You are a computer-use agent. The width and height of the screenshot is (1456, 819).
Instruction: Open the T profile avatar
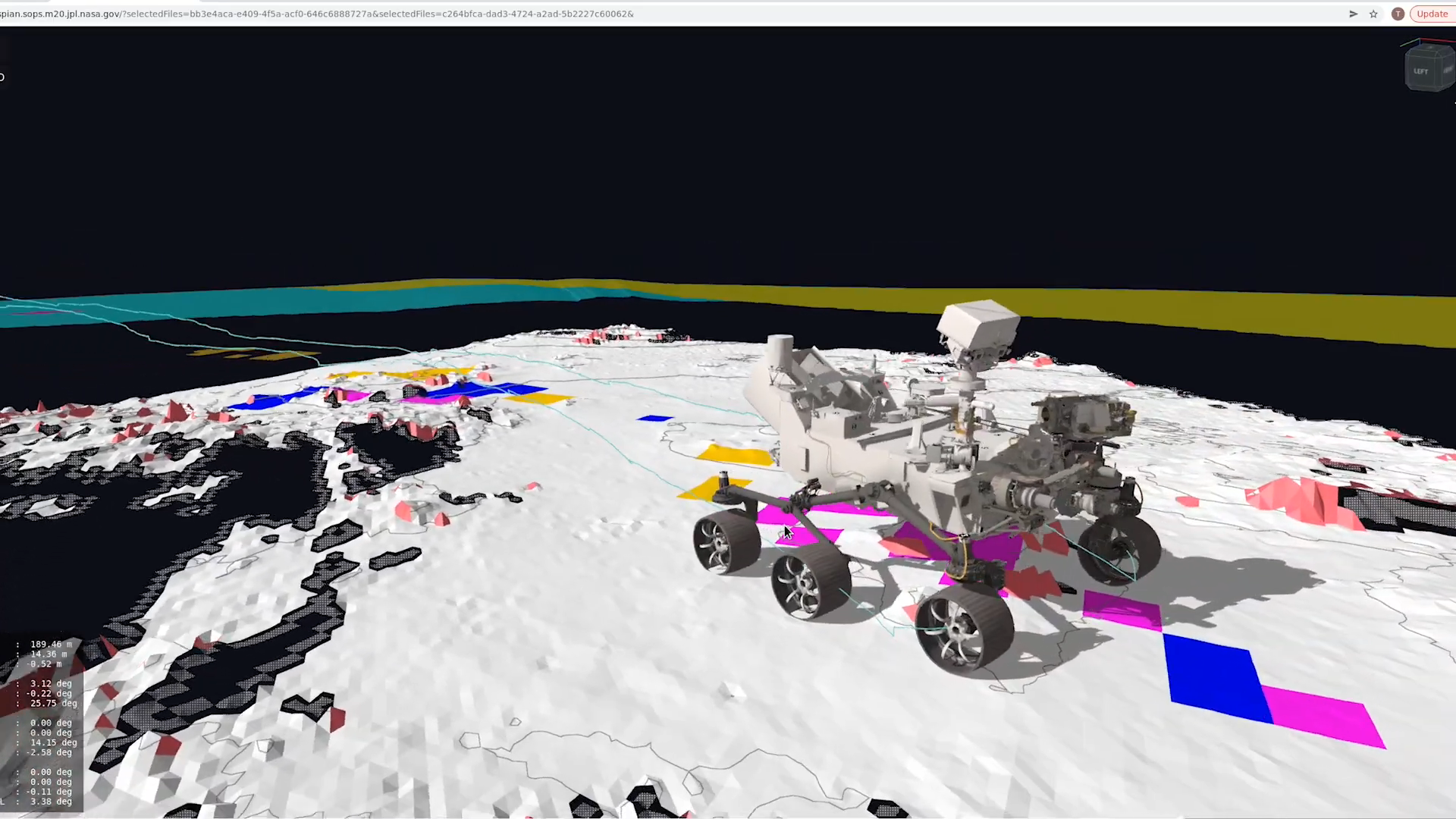coord(1398,14)
